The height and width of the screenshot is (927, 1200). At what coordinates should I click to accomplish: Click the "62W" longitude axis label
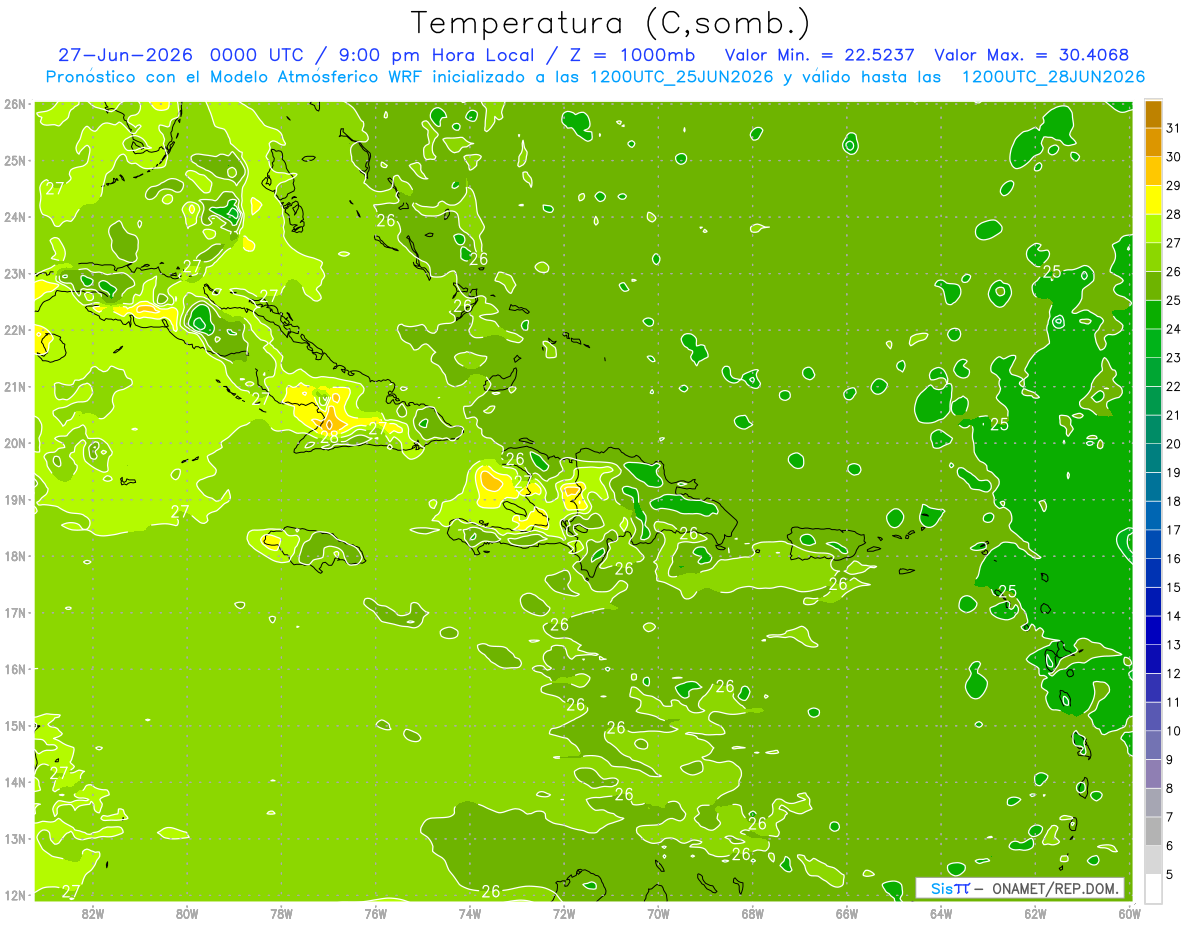click(1035, 913)
